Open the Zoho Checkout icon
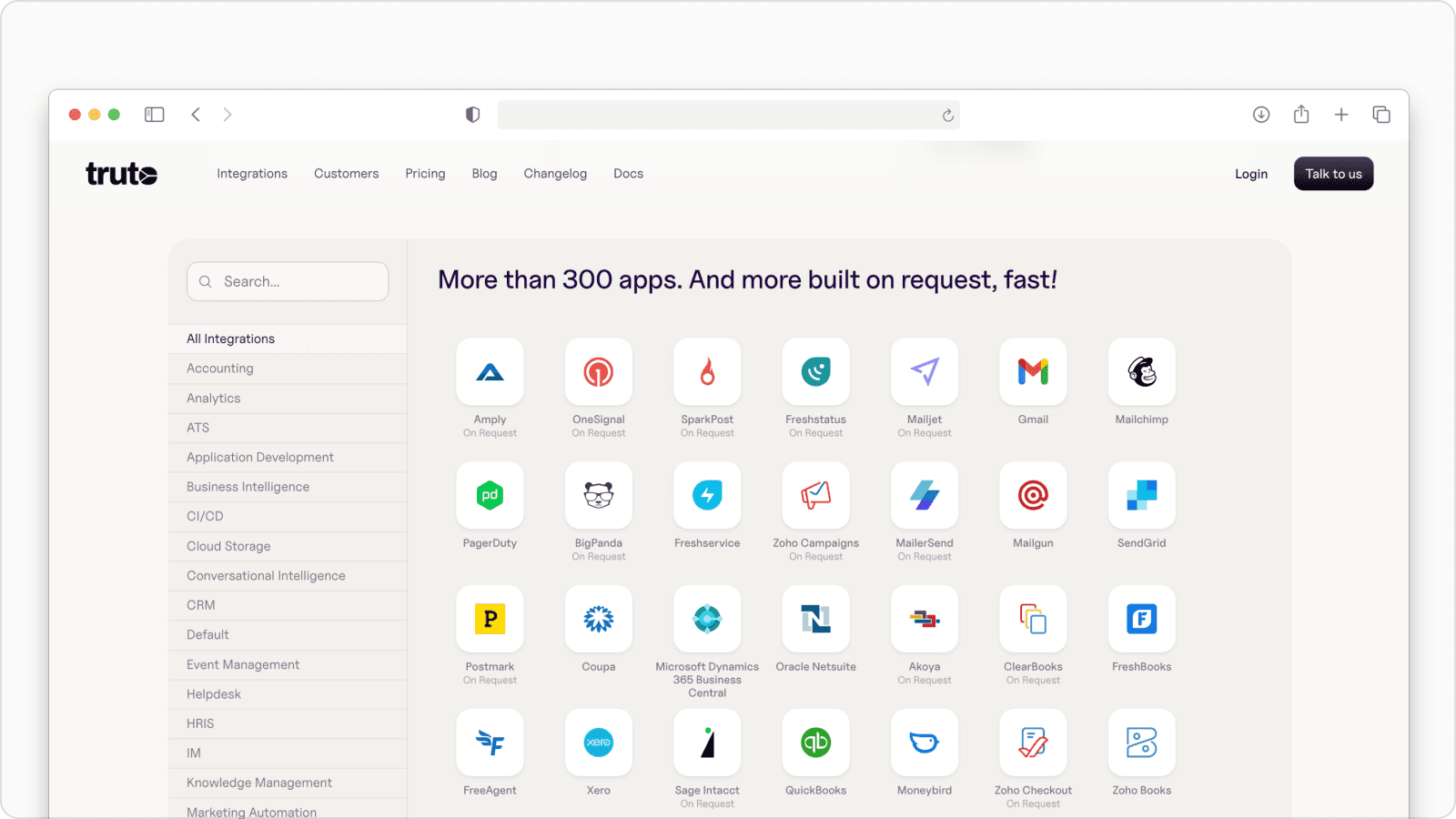The image size is (1456, 819). click(x=1033, y=743)
